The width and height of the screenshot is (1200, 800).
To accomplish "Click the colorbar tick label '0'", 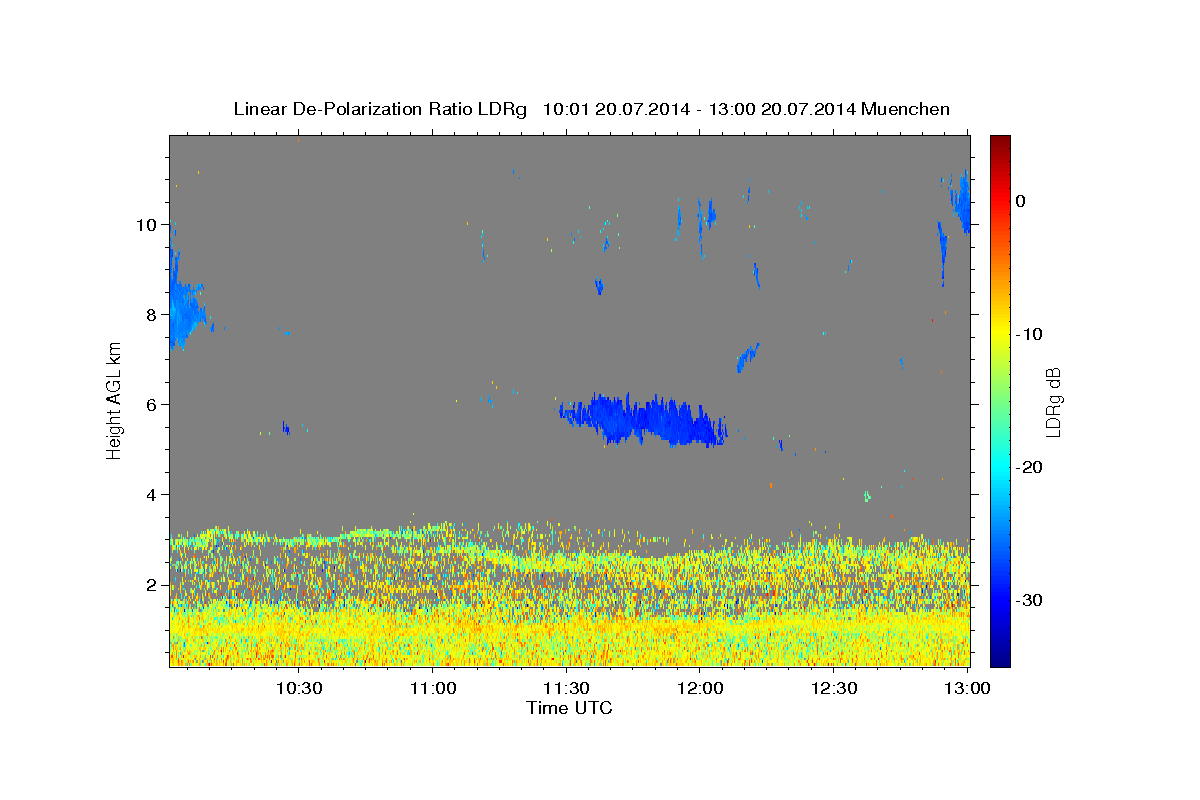I will pyautogui.click(x=1021, y=201).
